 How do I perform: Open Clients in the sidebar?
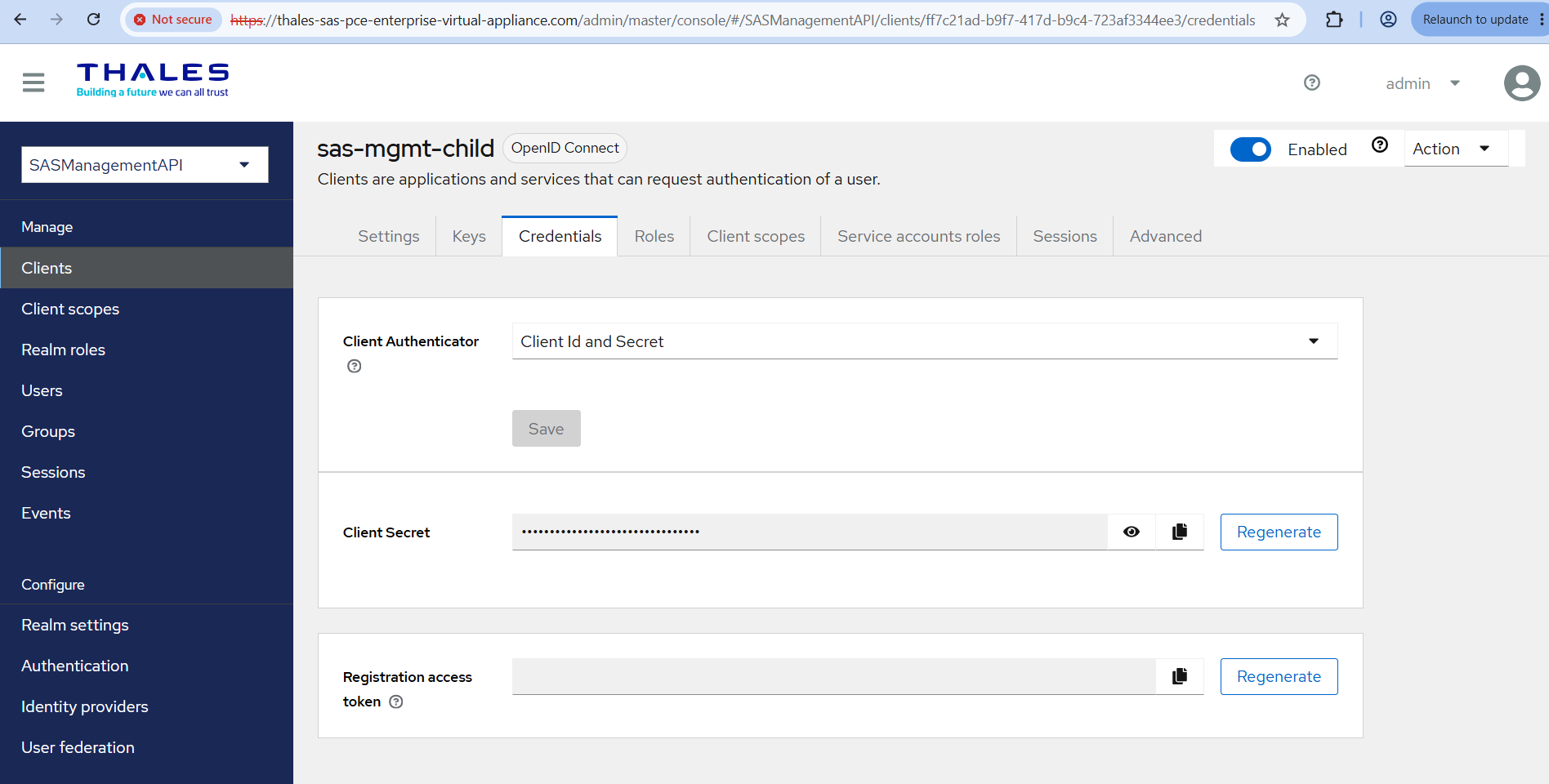pyautogui.click(x=147, y=268)
